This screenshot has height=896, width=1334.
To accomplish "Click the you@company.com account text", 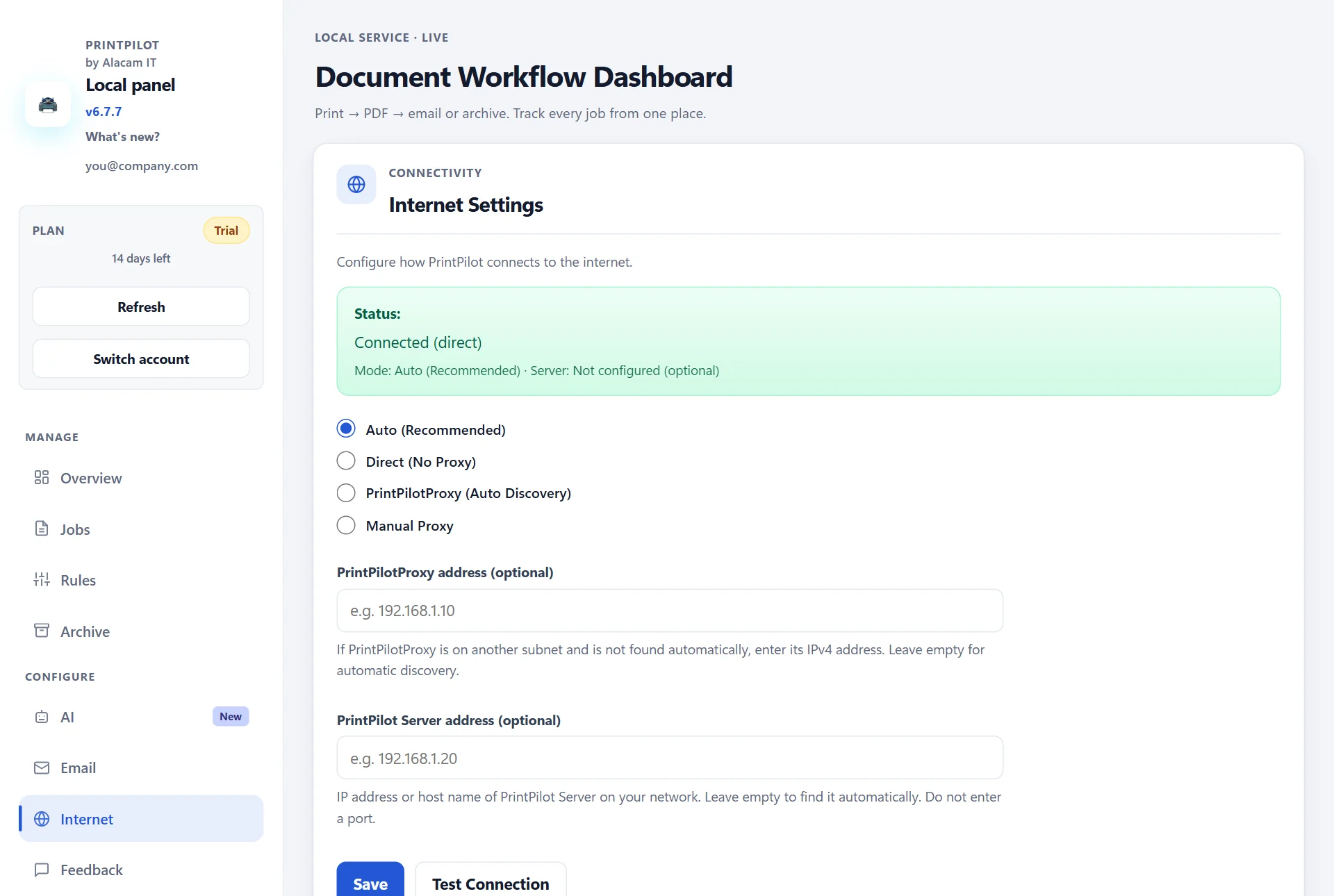I will (x=142, y=166).
